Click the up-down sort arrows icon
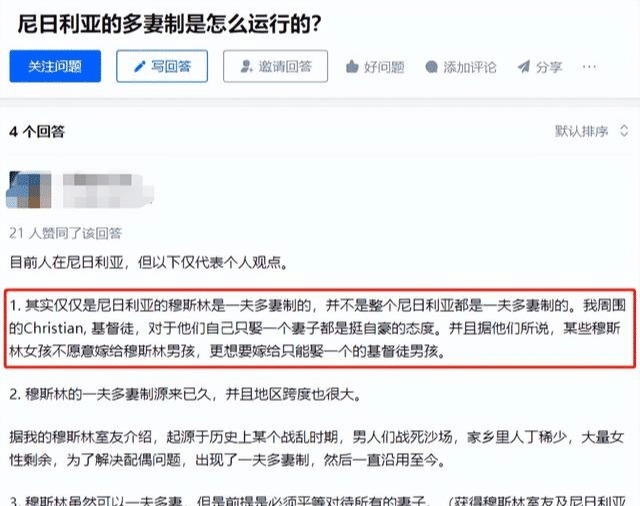Viewport: 640px width, 506px height. (x=624, y=131)
